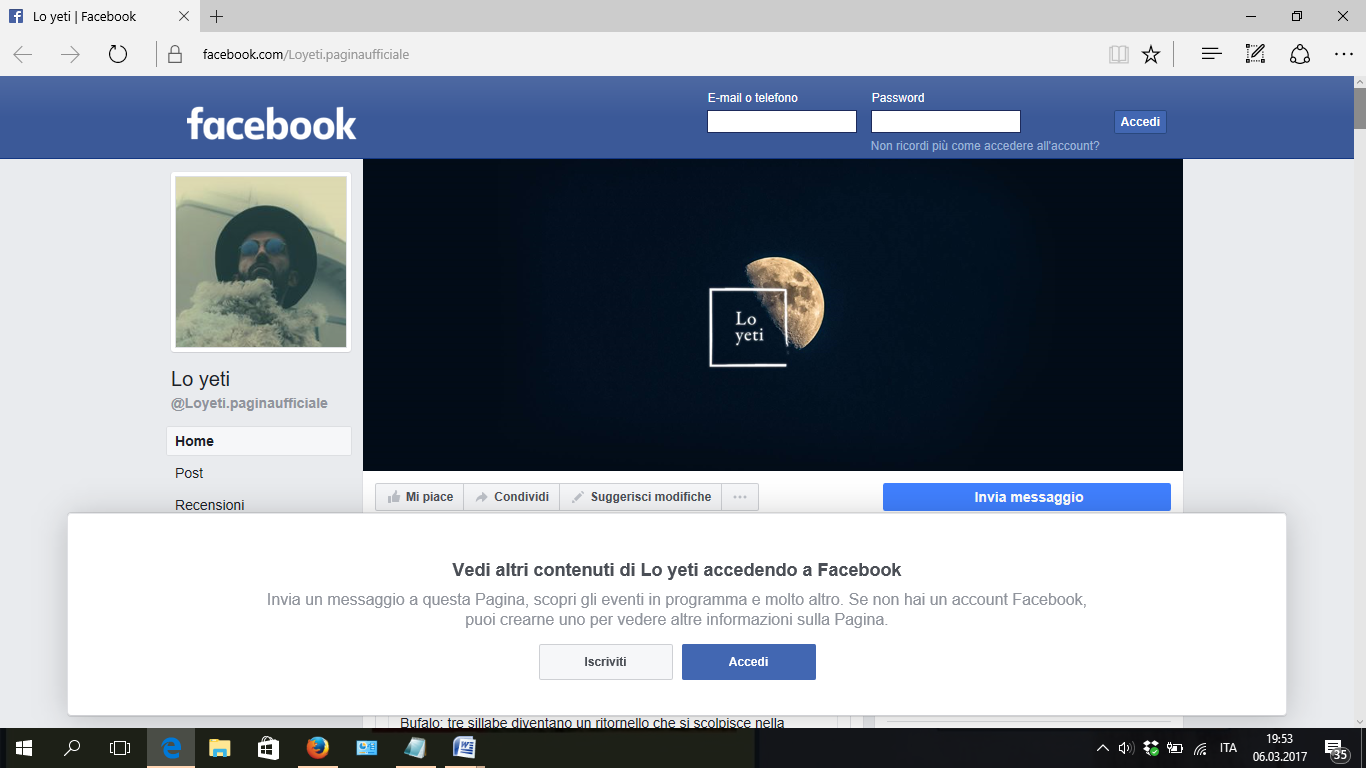Click the vertical scrollbar thumb
The width and height of the screenshot is (1366, 768).
pyautogui.click(x=1359, y=108)
